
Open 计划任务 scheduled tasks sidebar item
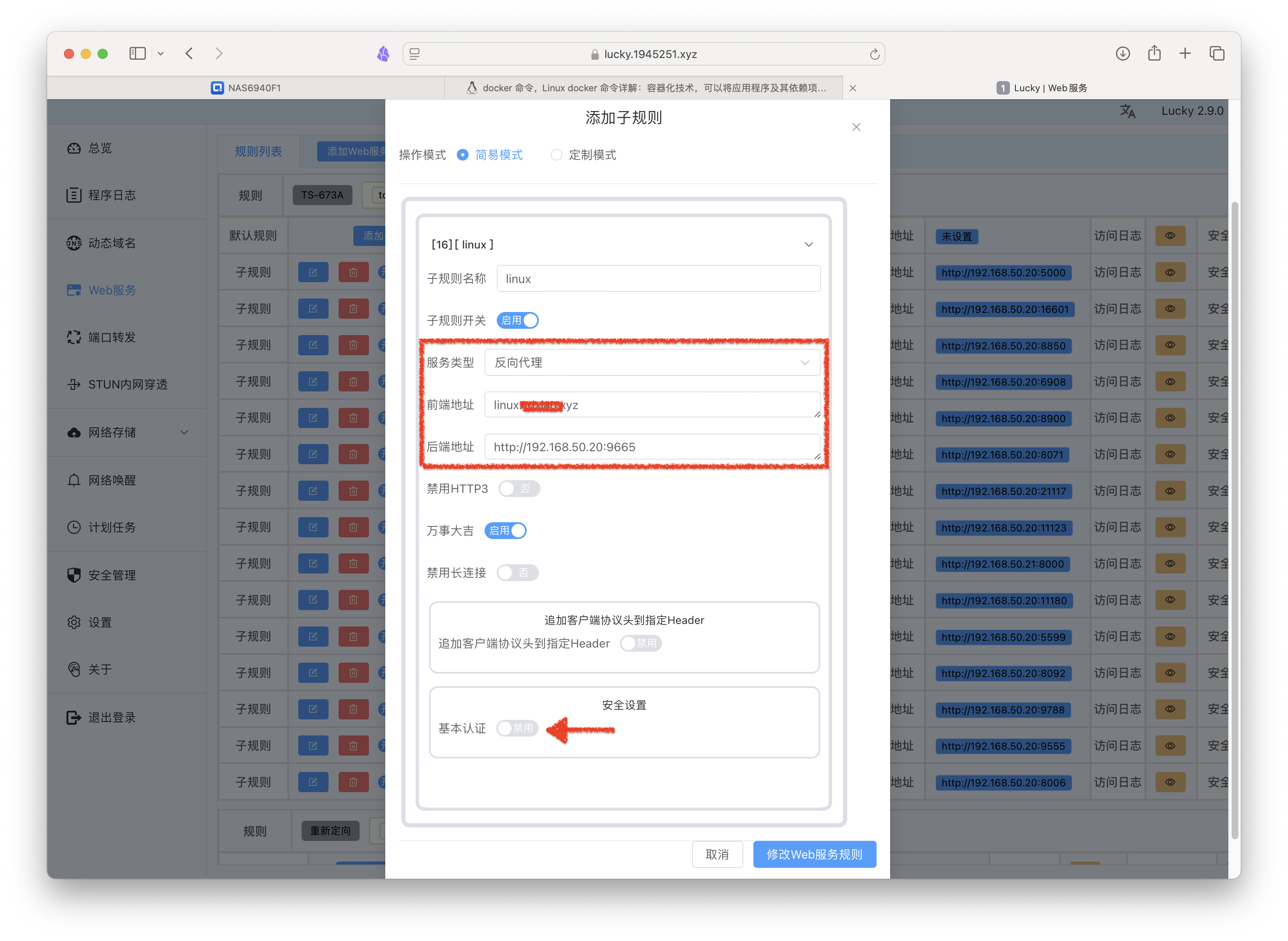click(101, 527)
